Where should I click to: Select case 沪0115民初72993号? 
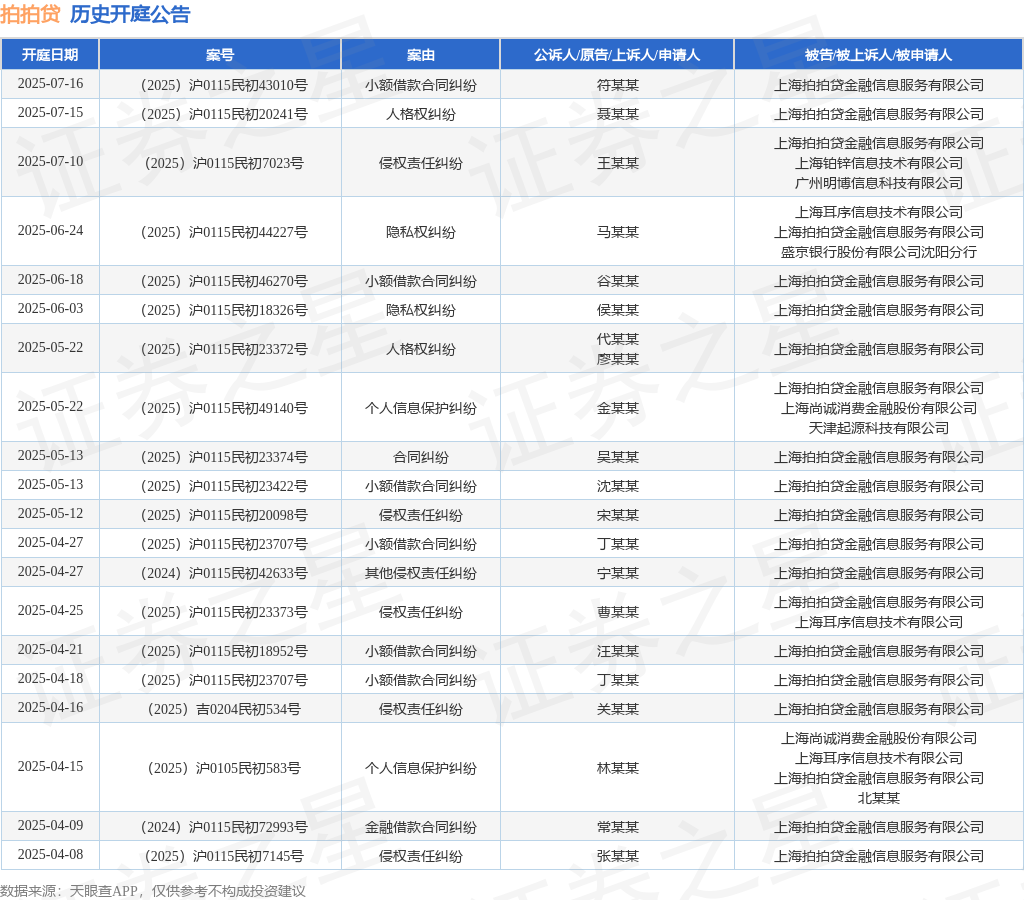(x=224, y=827)
